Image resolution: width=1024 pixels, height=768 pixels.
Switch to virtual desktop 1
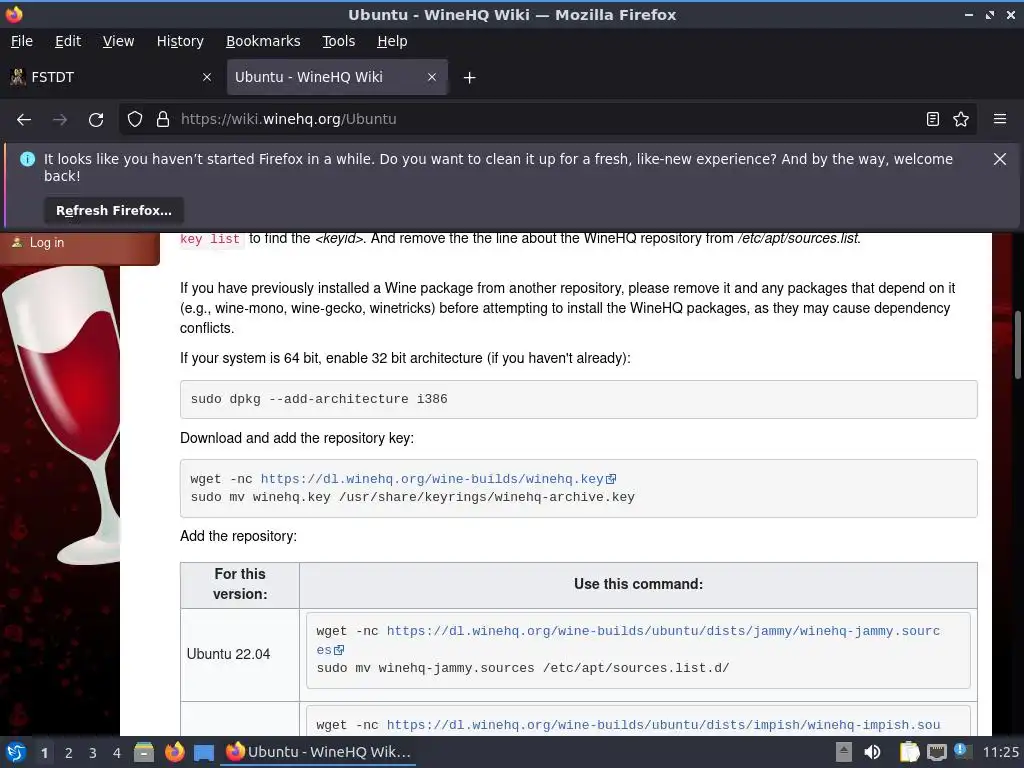tap(44, 753)
